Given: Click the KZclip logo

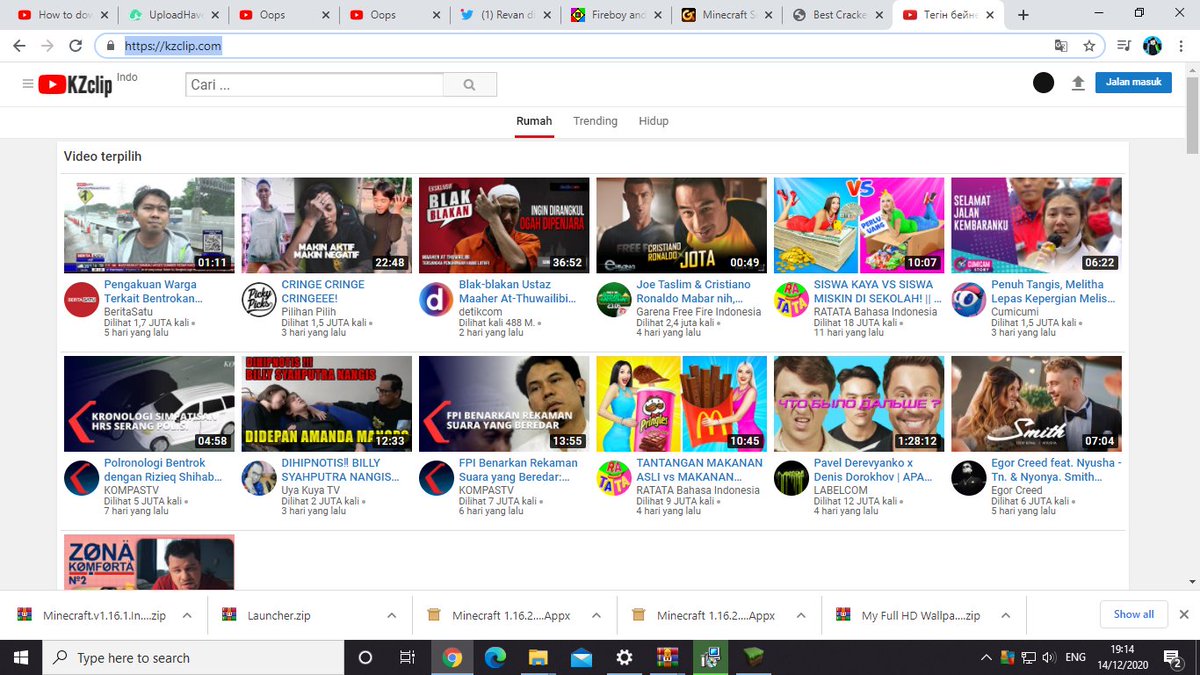Looking at the screenshot, I should coord(76,85).
